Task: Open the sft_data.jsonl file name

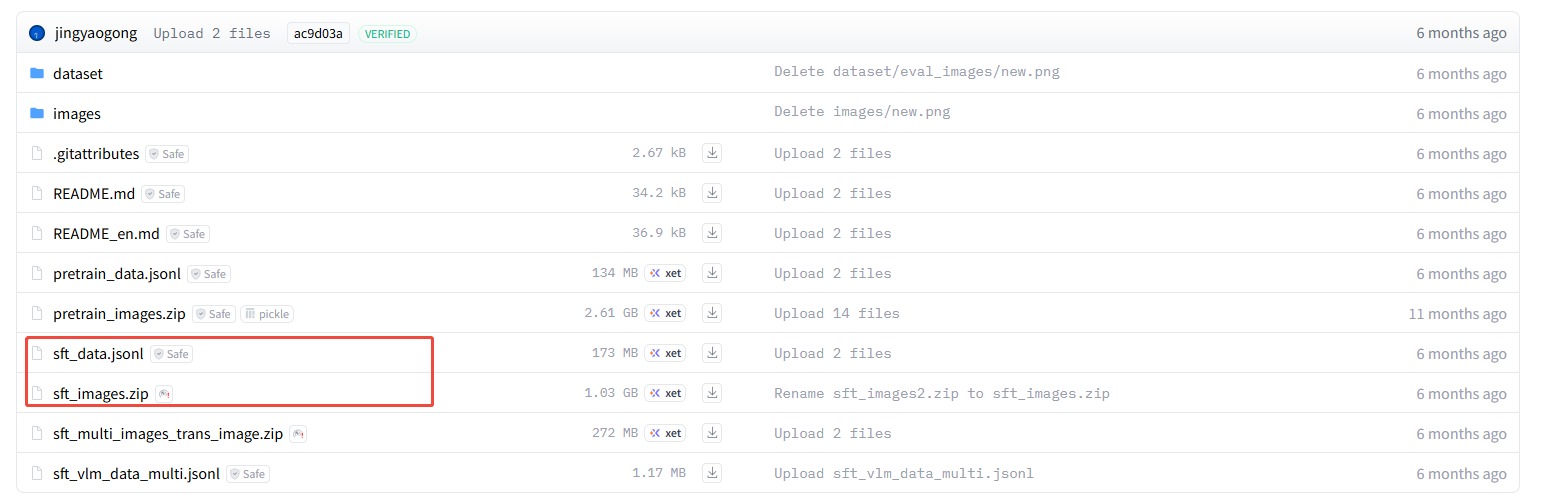Action: pyautogui.click(x=98, y=354)
